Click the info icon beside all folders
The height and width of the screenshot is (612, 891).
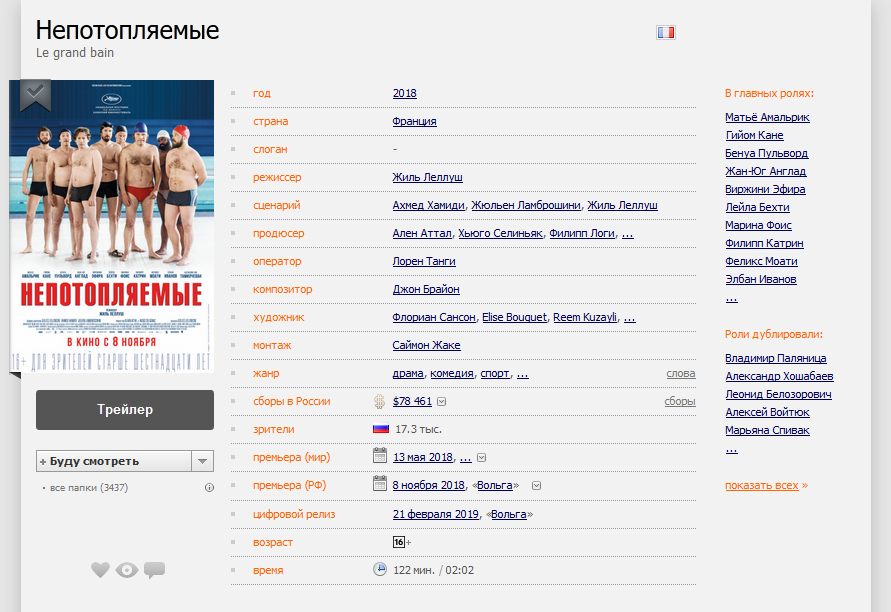point(209,488)
